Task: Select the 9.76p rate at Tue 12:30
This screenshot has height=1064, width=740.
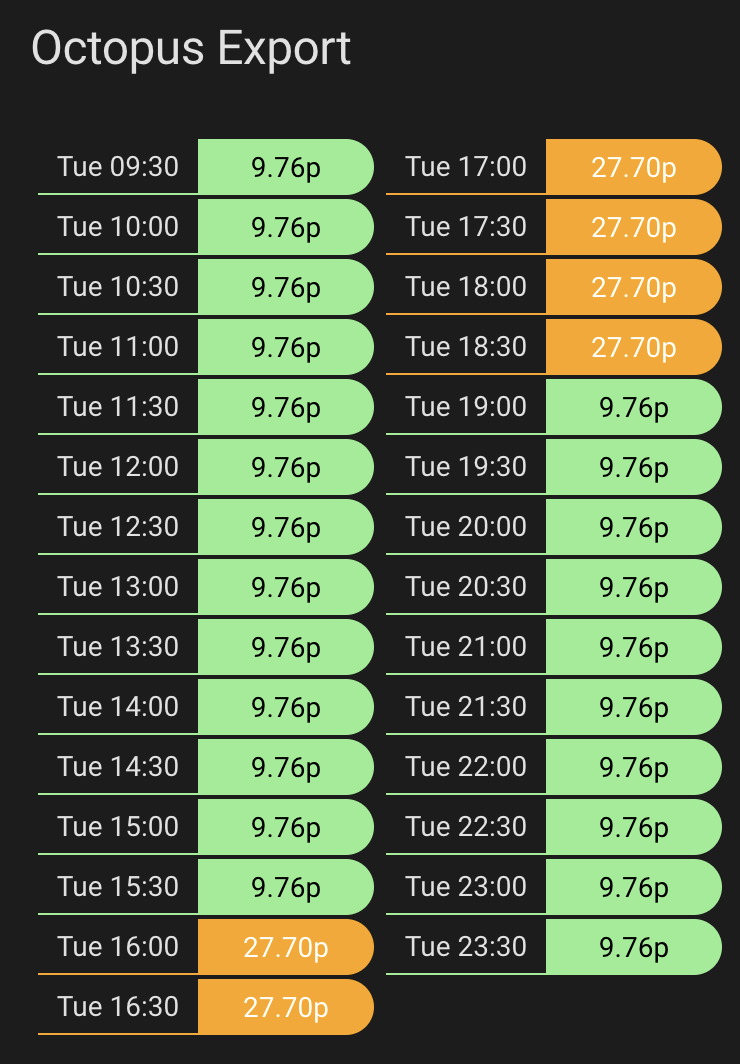Action: coord(285,527)
